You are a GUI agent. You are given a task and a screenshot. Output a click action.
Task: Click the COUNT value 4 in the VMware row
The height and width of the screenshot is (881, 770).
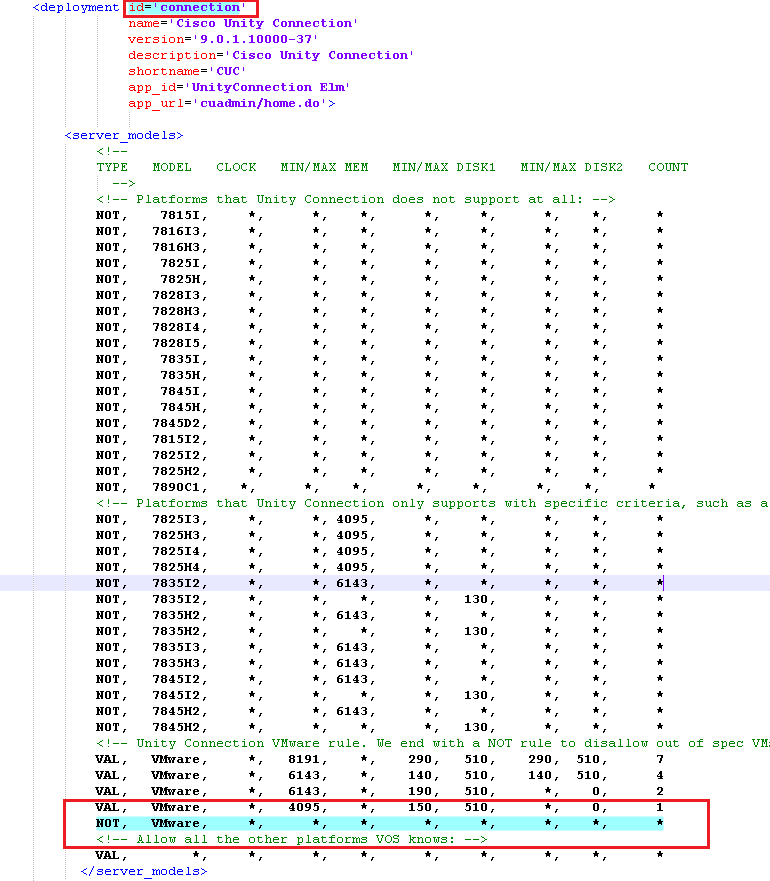pyautogui.click(x=660, y=776)
